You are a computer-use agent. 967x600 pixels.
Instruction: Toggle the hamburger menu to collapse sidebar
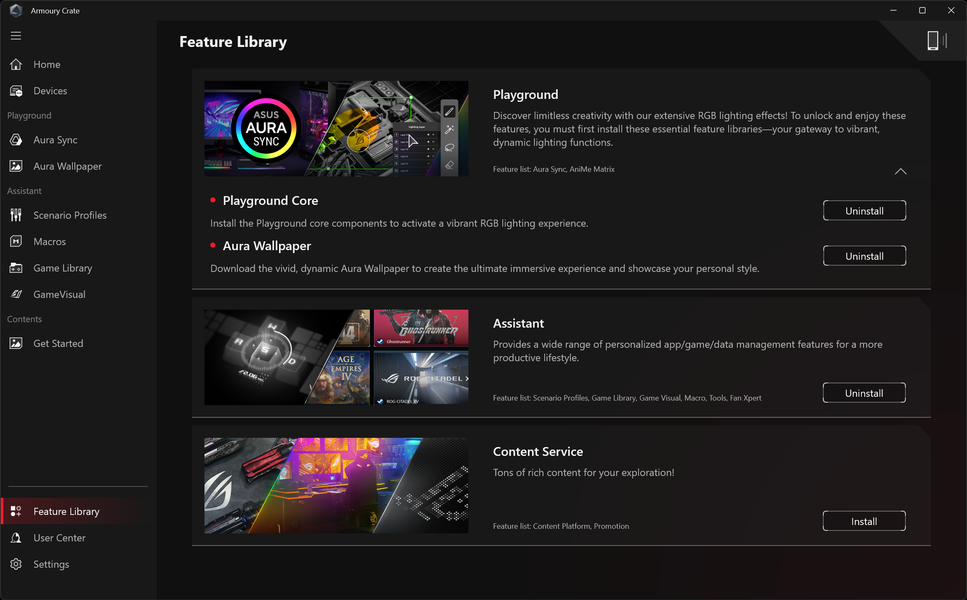pos(16,36)
